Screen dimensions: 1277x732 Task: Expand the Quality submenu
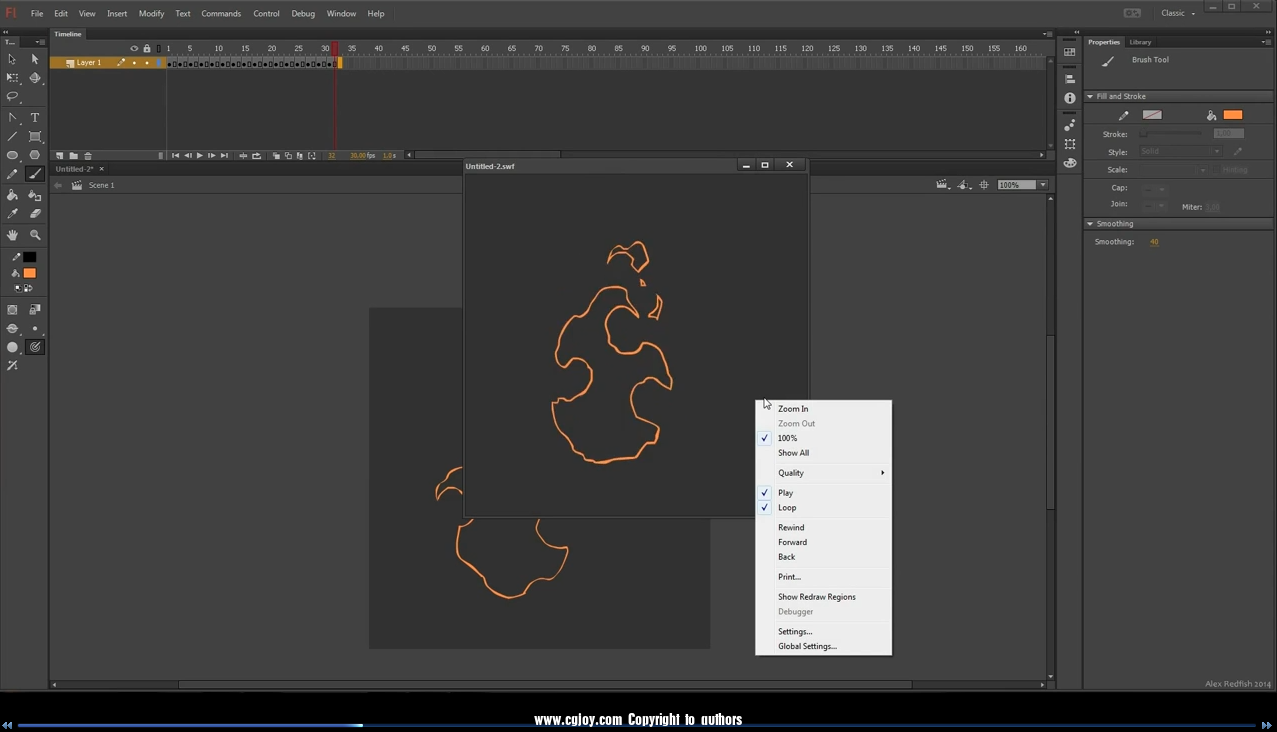823,473
